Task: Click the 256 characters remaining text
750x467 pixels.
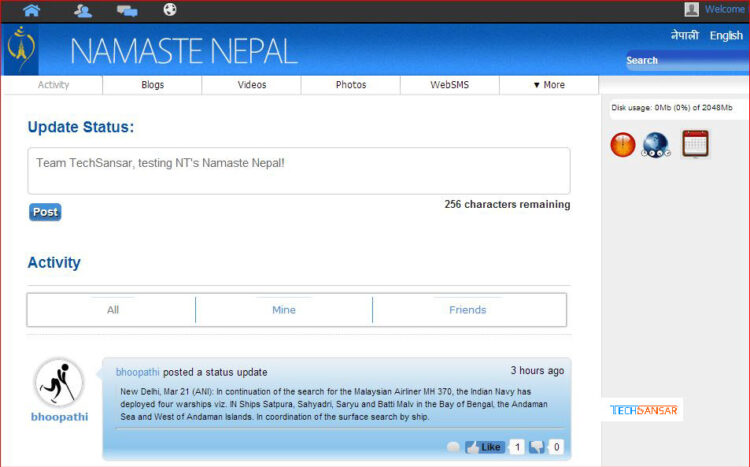Action: [507, 204]
